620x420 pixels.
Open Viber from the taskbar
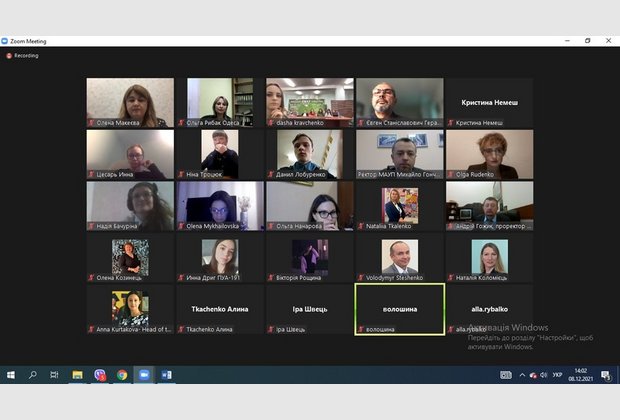(x=100, y=375)
